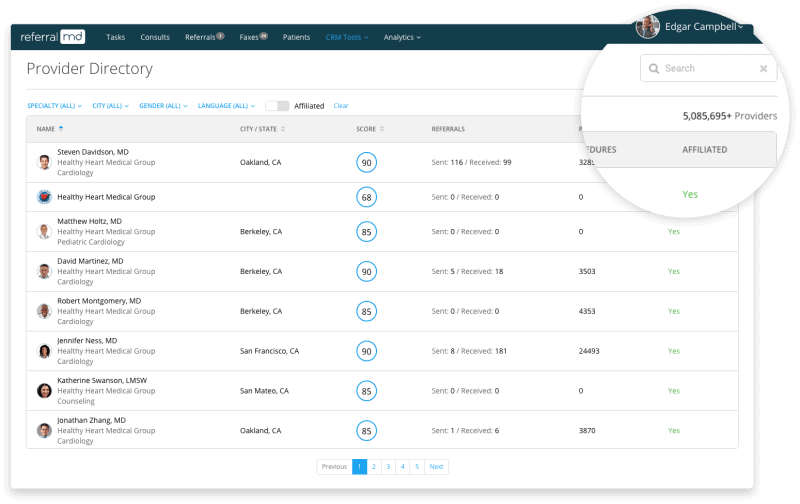
Task: Open Analytics dropdown menu
Action: pyautogui.click(x=402, y=37)
